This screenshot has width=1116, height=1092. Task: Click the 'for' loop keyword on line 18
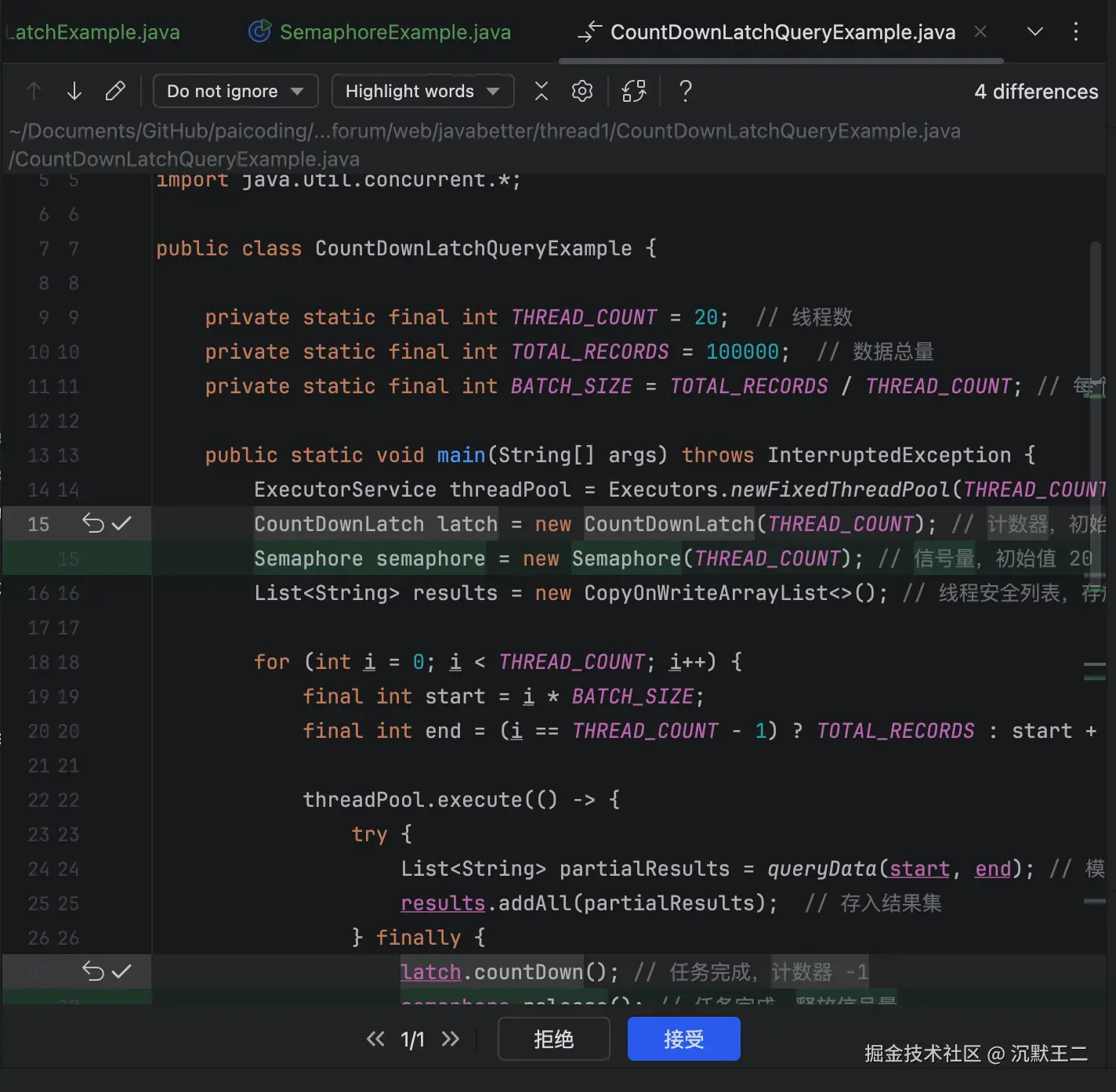[x=272, y=662]
